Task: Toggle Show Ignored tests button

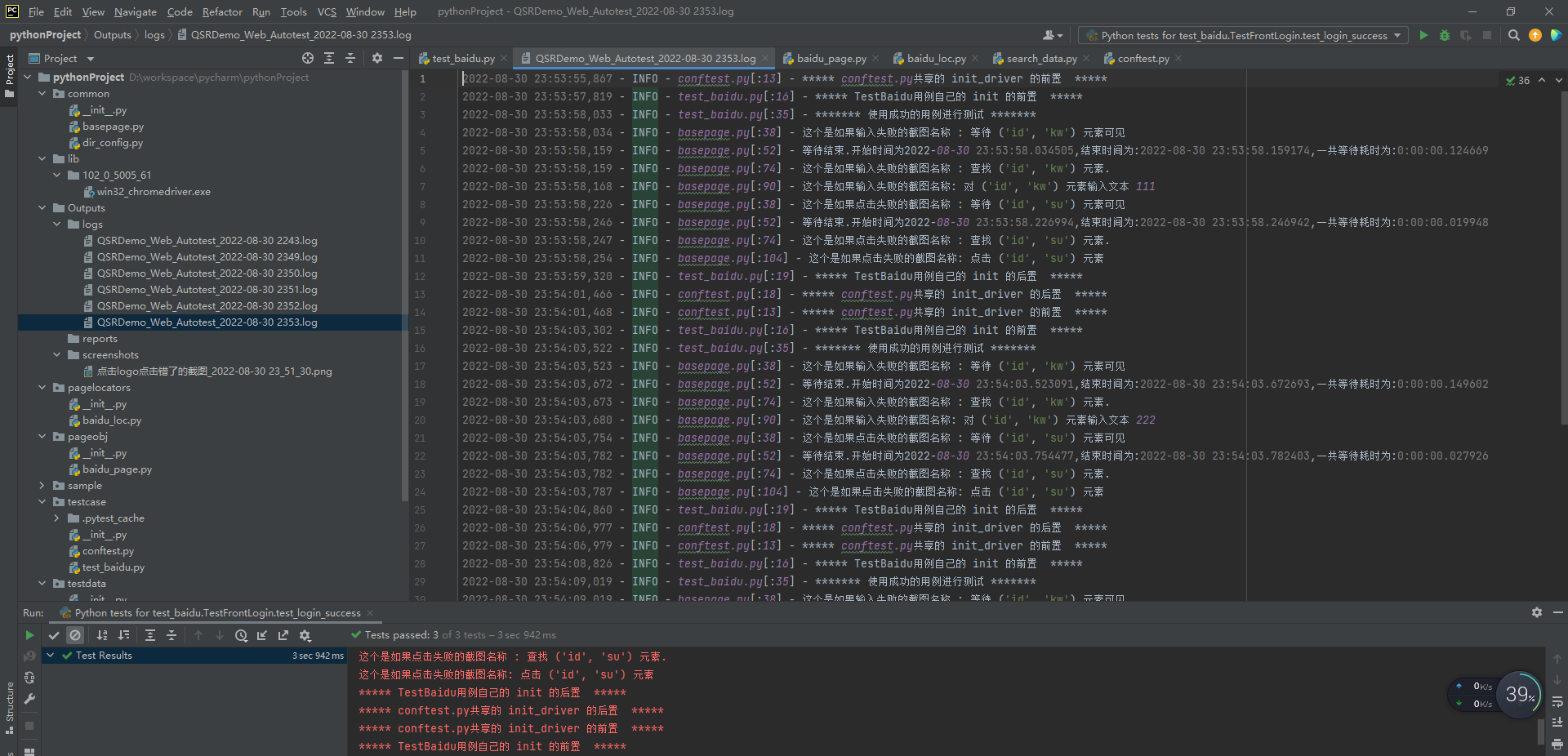Action: tap(75, 635)
